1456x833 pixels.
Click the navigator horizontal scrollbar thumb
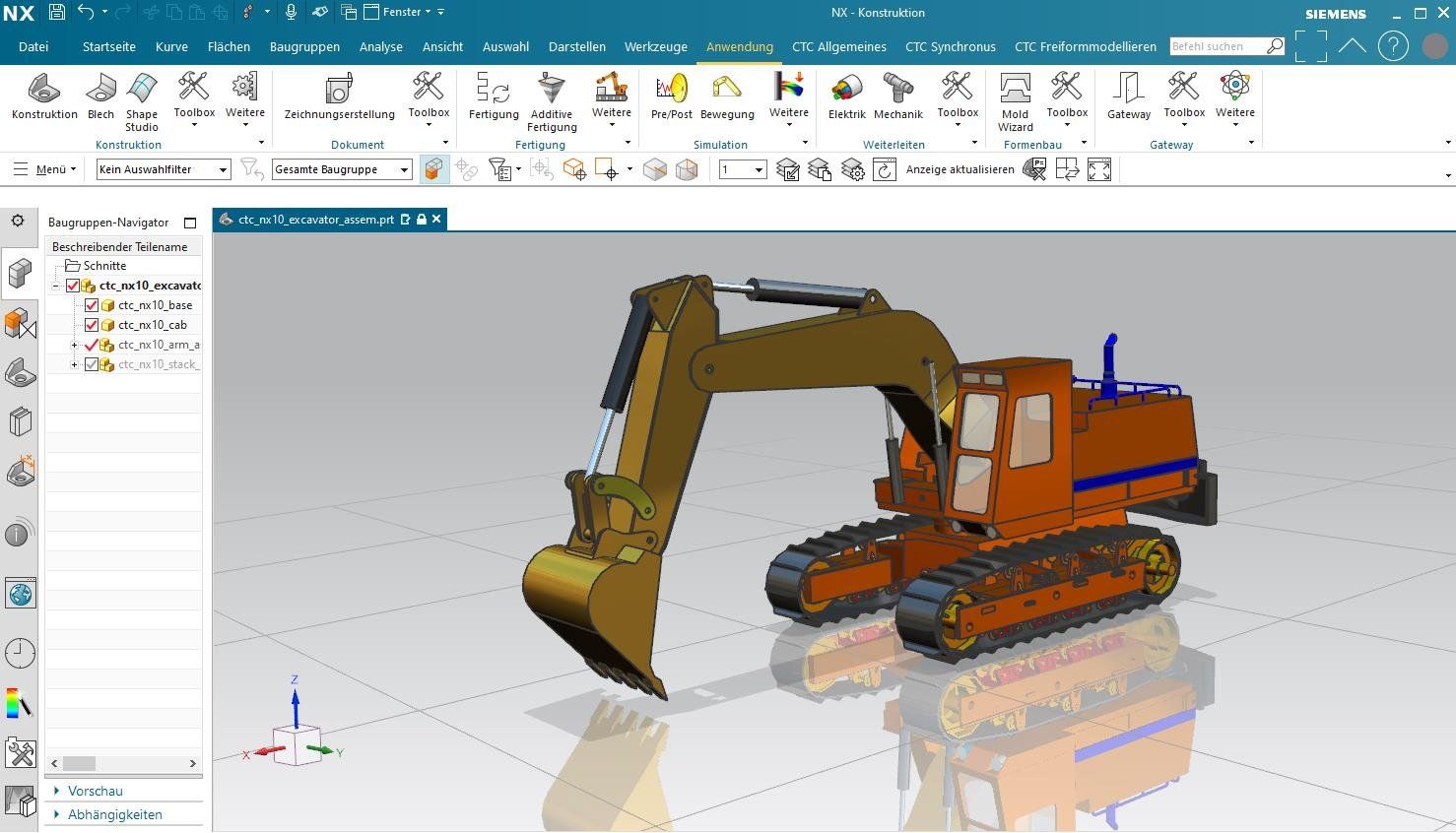click(x=79, y=763)
